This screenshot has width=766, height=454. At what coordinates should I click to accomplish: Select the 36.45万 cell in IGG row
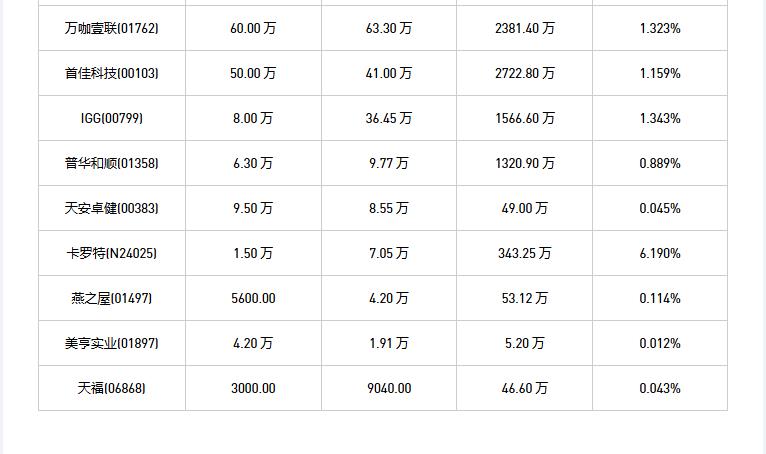coord(388,118)
